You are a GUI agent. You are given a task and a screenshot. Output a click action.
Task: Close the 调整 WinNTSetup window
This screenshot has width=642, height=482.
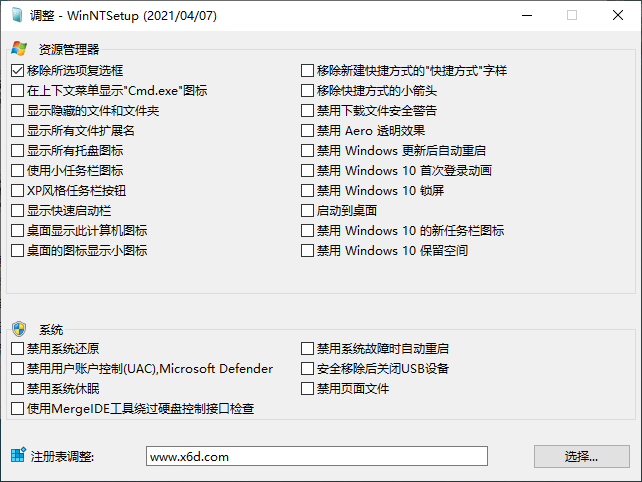tap(618, 15)
